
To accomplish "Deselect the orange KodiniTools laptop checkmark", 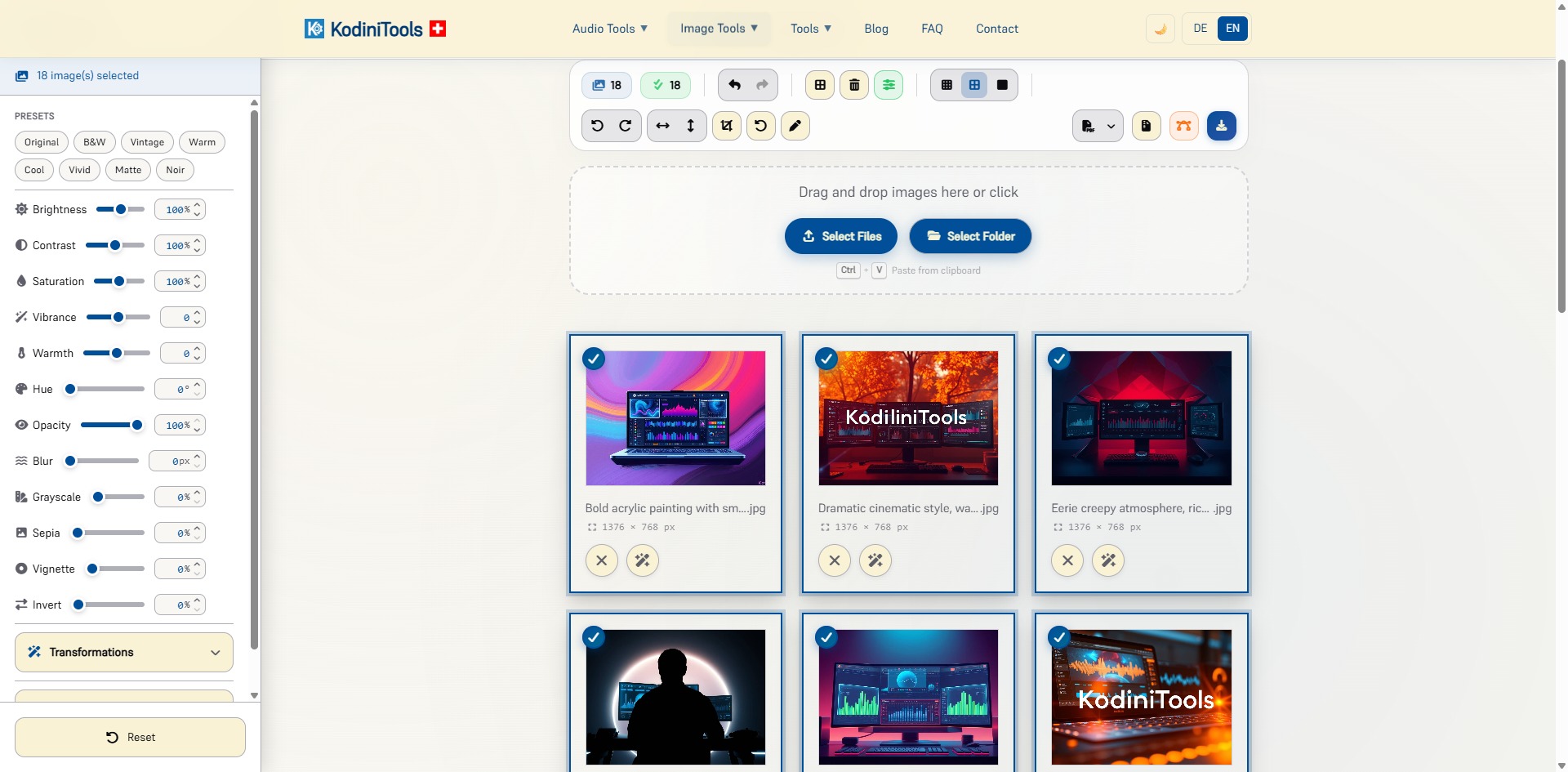I will click(x=1059, y=636).
